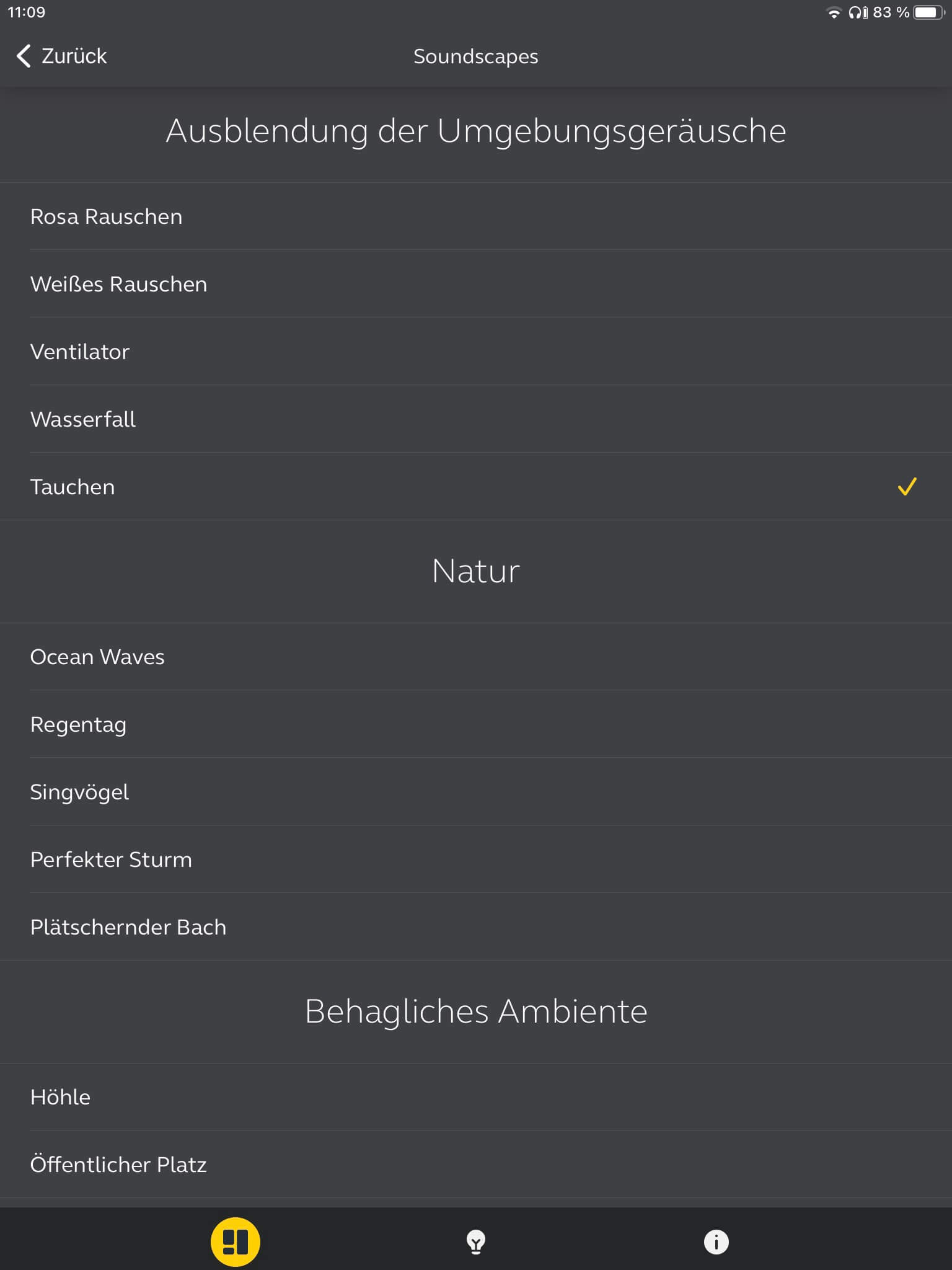
Task: Select the Singvögel soundscape
Action: (79, 792)
